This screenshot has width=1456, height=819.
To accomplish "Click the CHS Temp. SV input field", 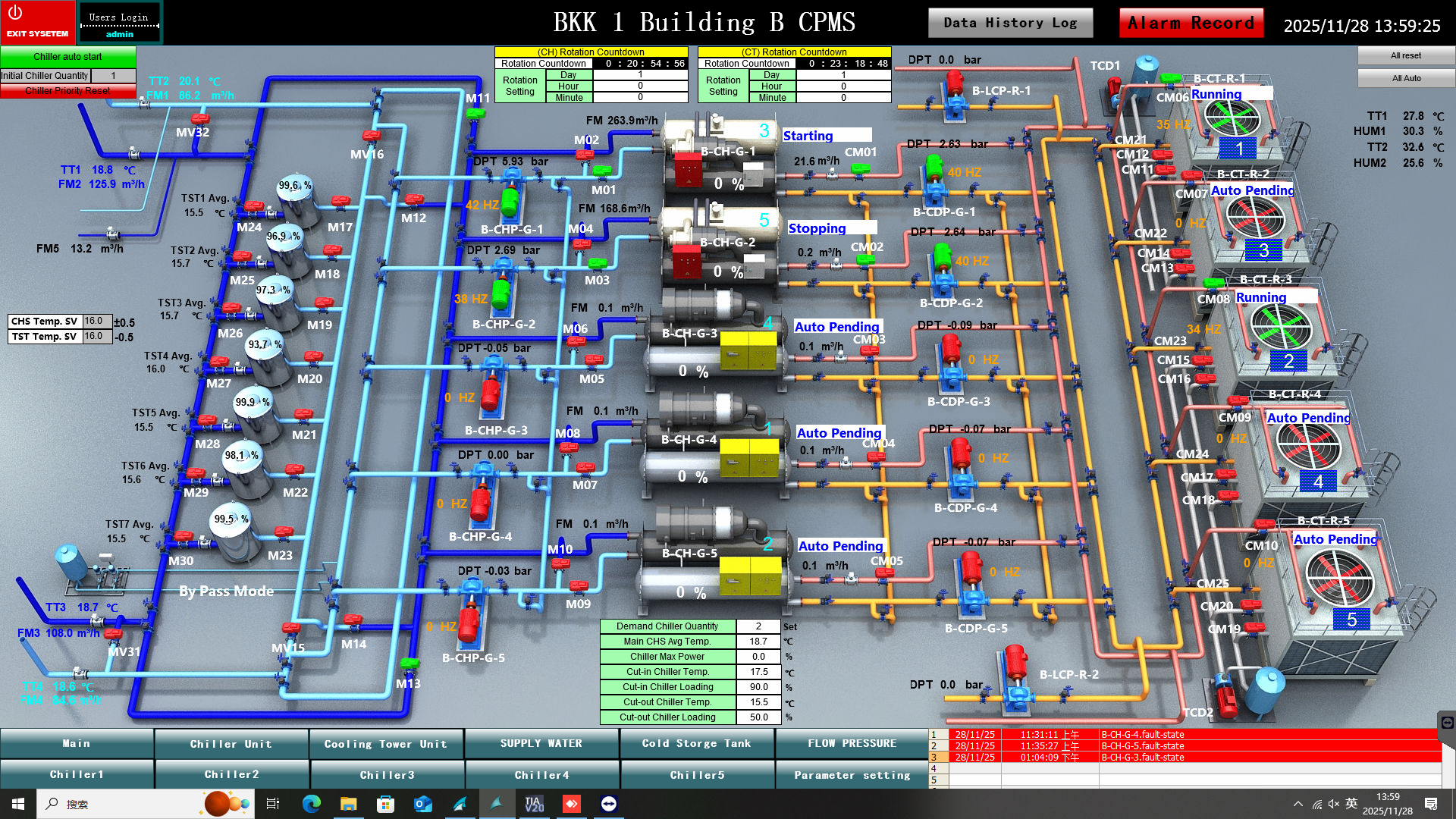I will point(96,321).
